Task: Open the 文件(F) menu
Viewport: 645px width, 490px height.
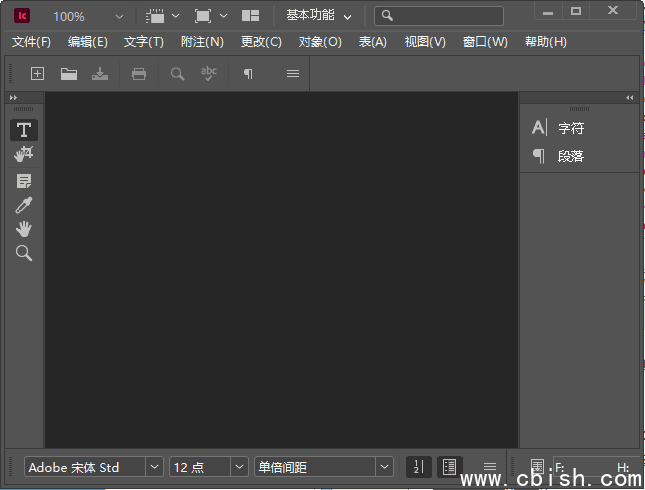Action: point(31,42)
